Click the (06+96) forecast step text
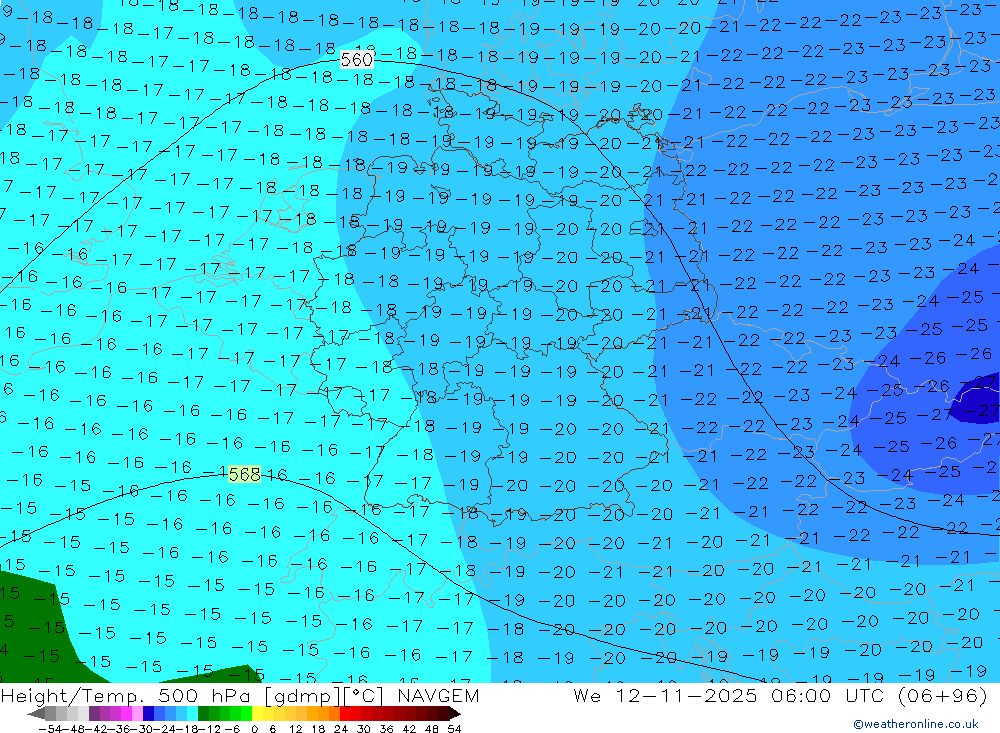This screenshot has width=1000, height=733. [941, 695]
